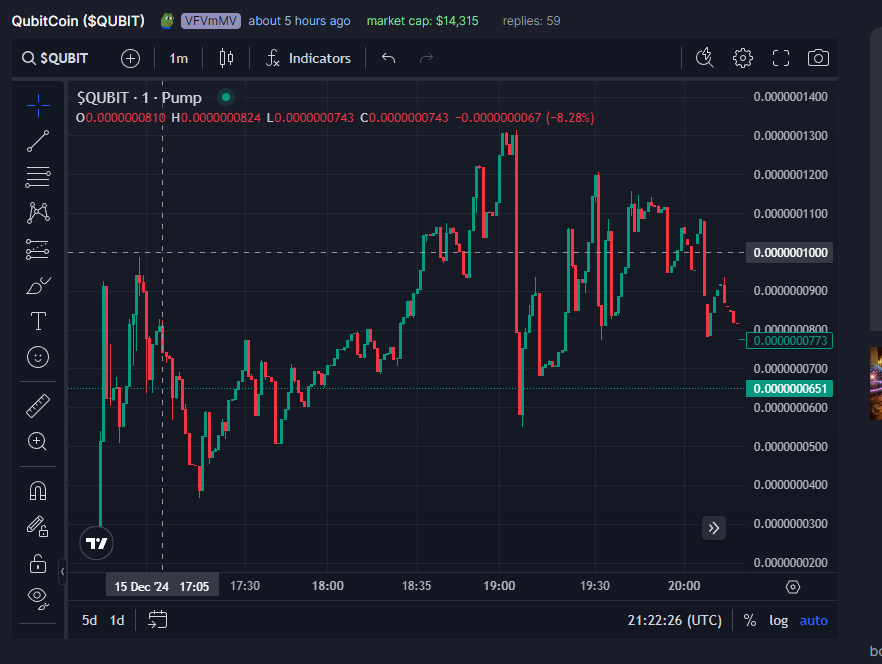Take a chart snapshot with camera icon
The image size is (882, 664).
(x=818, y=58)
